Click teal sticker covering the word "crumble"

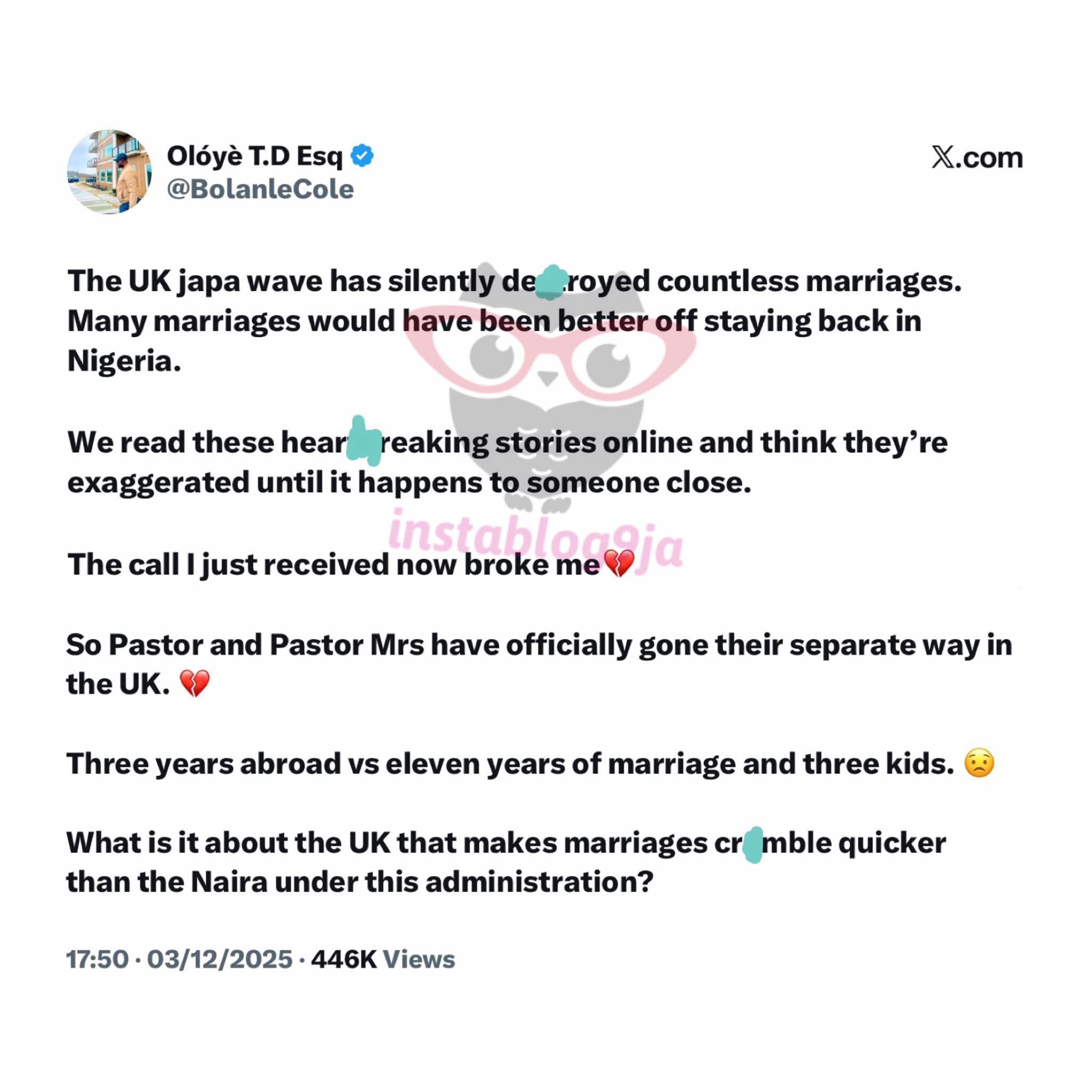pos(753,845)
